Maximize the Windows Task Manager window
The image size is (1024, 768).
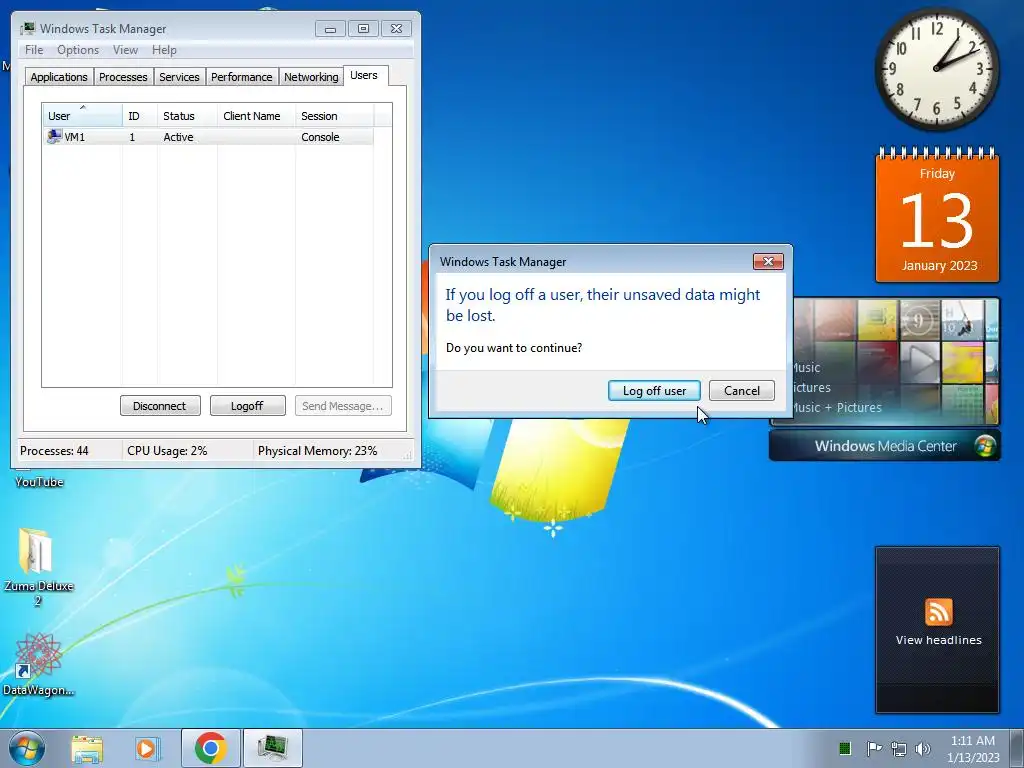tap(363, 29)
